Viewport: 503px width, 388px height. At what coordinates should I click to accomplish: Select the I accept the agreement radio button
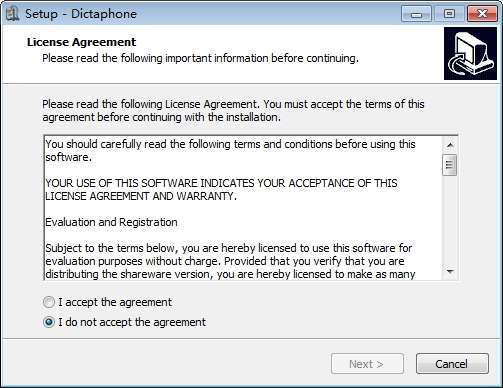tap(49, 302)
